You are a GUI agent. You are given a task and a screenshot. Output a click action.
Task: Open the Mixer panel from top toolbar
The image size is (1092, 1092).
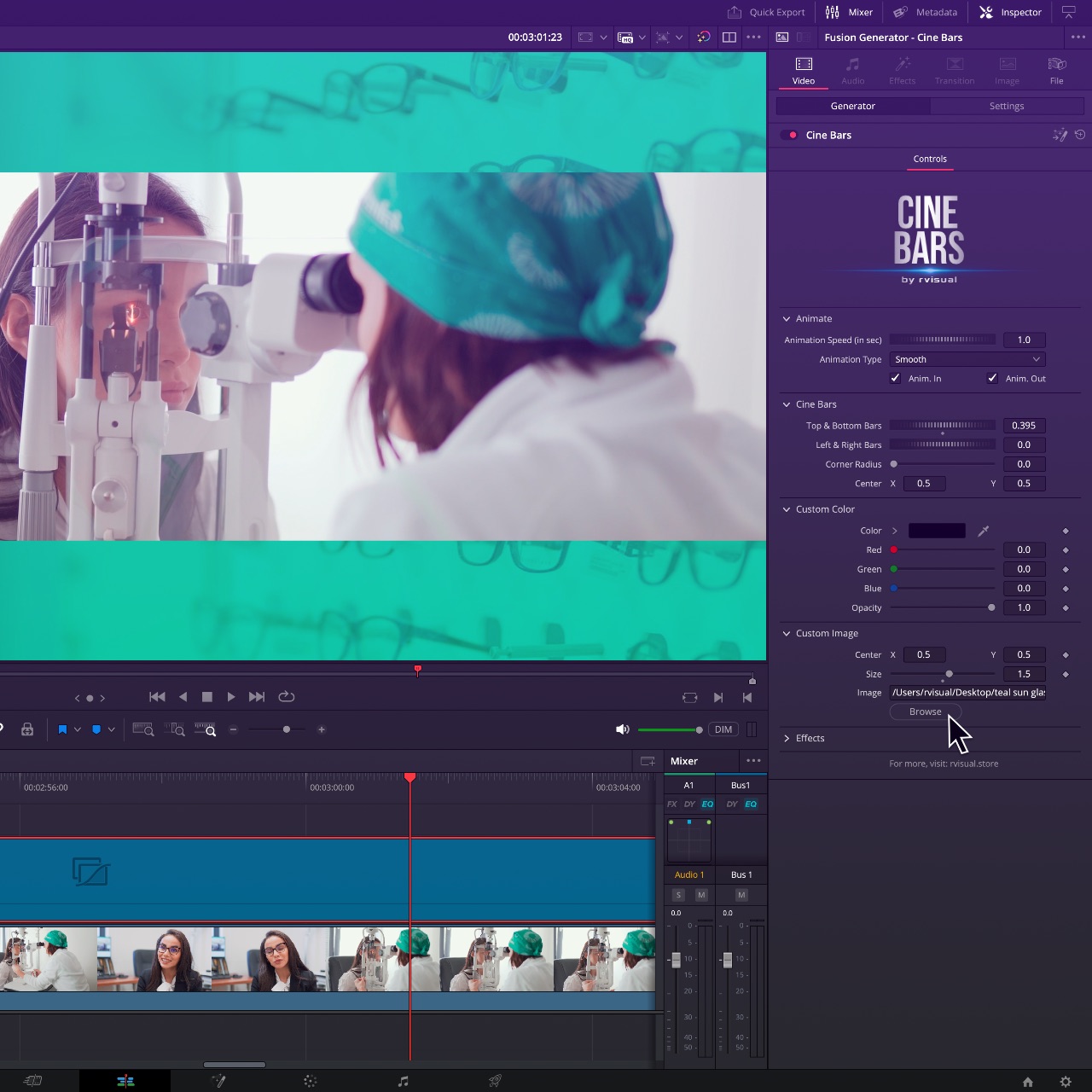click(850, 12)
